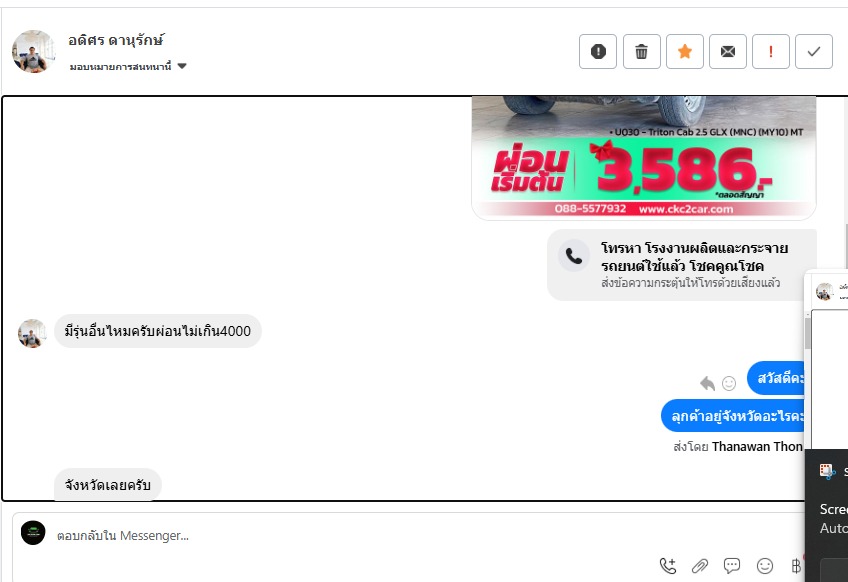This screenshot has height=582, width=848.
Task: Open emoji picker in the composer toolbar
Action: pos(765,566)
